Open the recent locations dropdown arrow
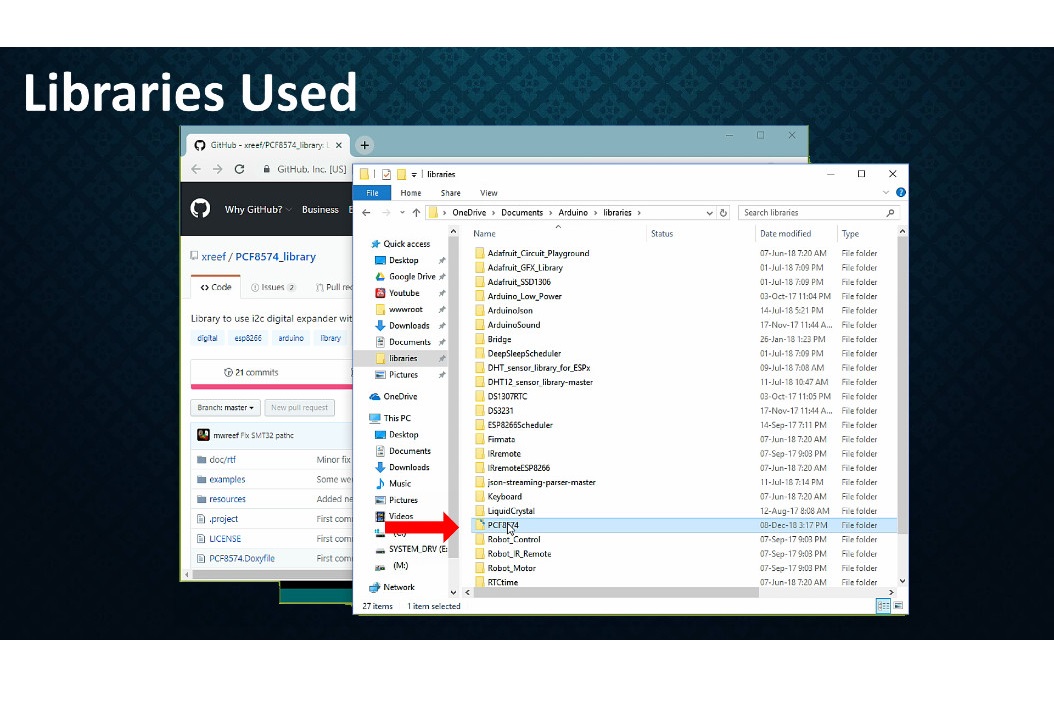The image size is (1054, 704). pyautogui.click(x=402, y=212)
